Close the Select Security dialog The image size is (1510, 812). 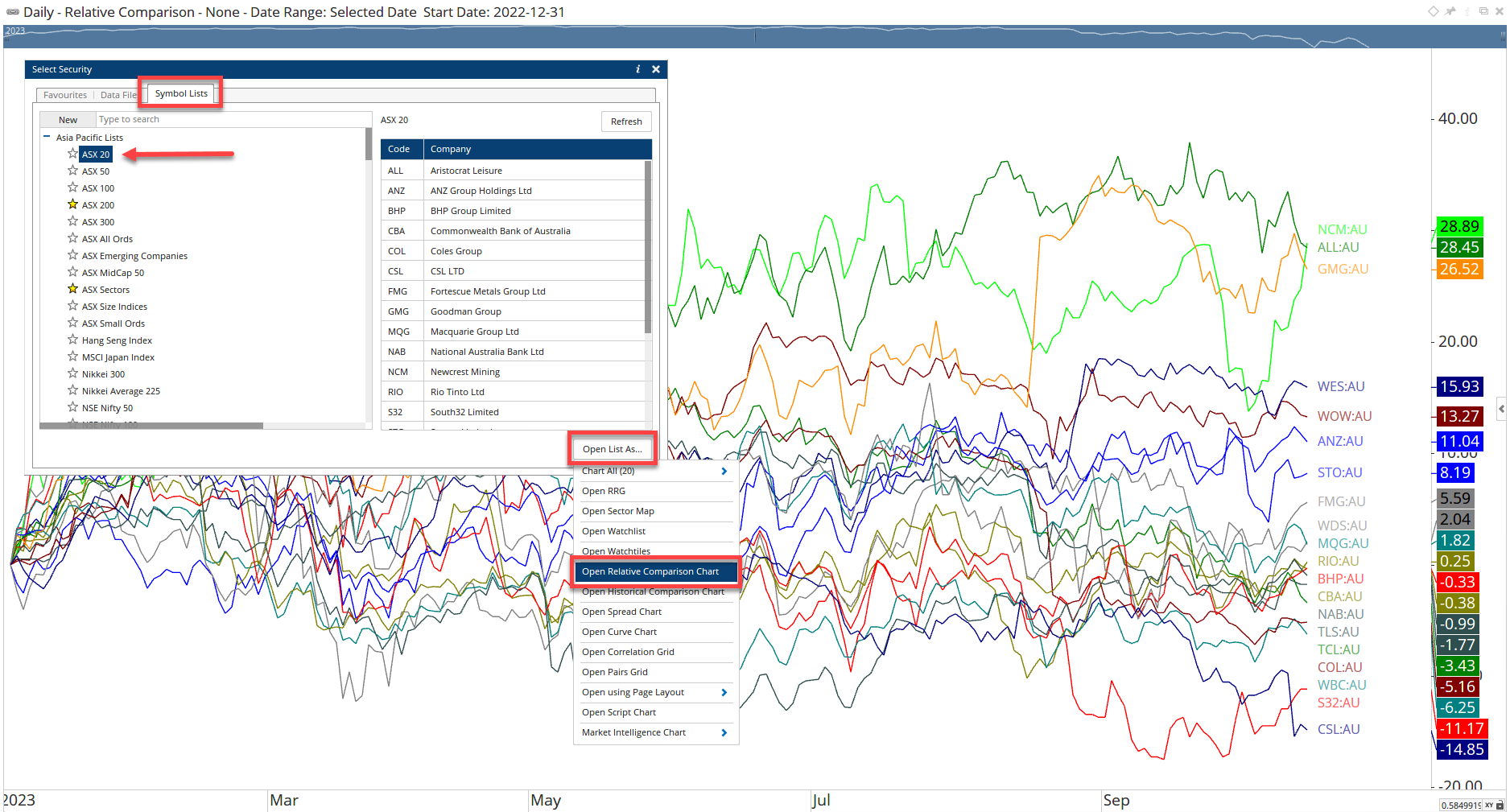656,69
